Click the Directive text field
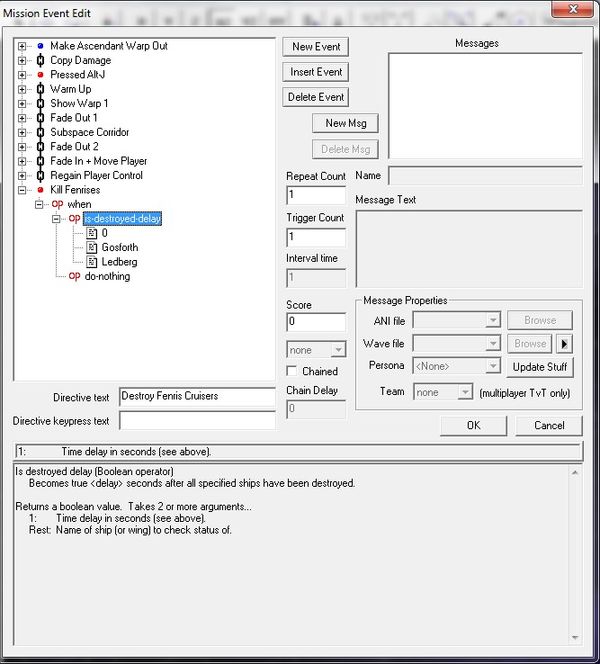The height and width of the screenshot is (664, 600). pos(196,396)
